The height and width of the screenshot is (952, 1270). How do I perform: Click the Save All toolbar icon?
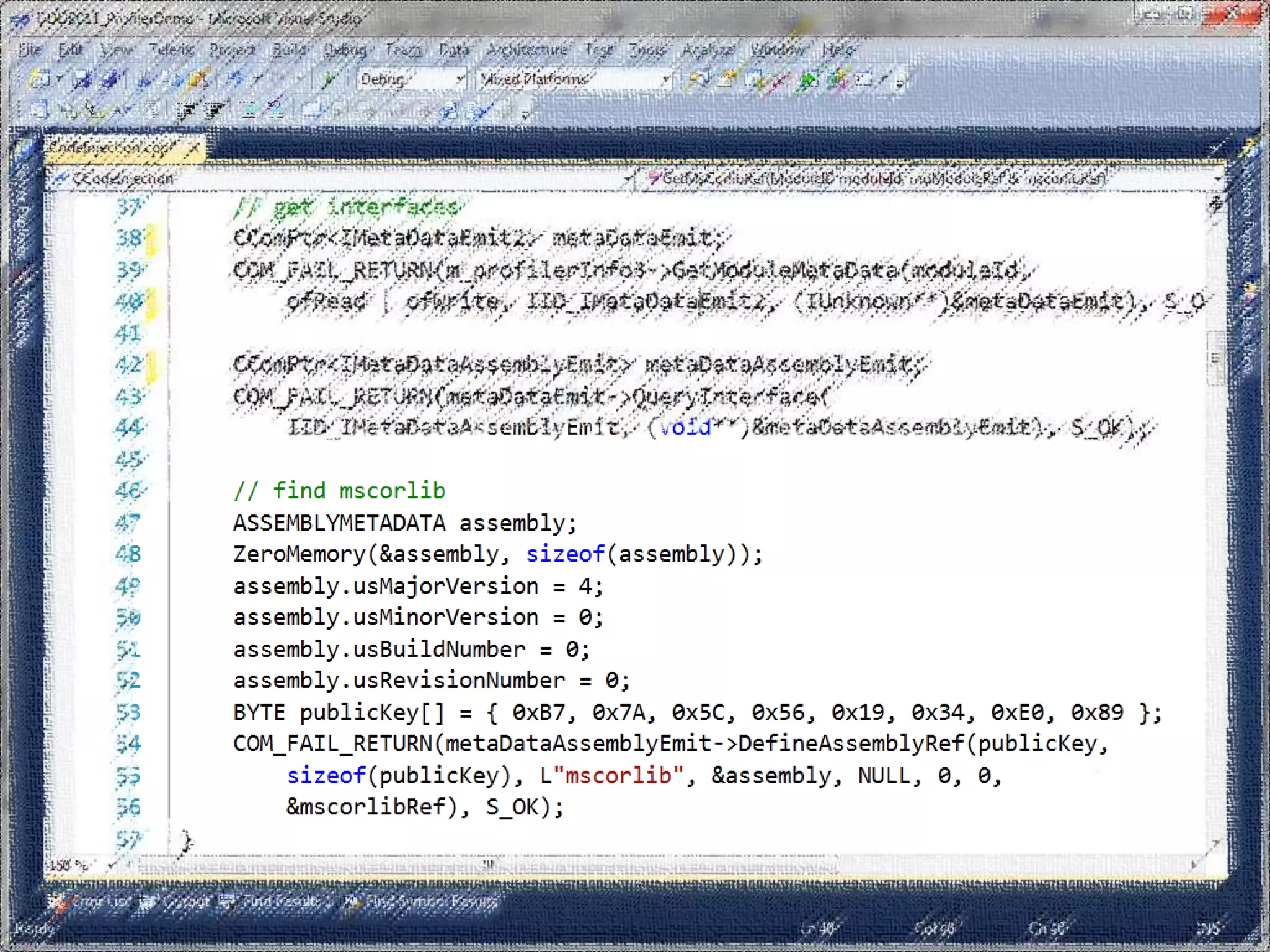coord(111,79)
